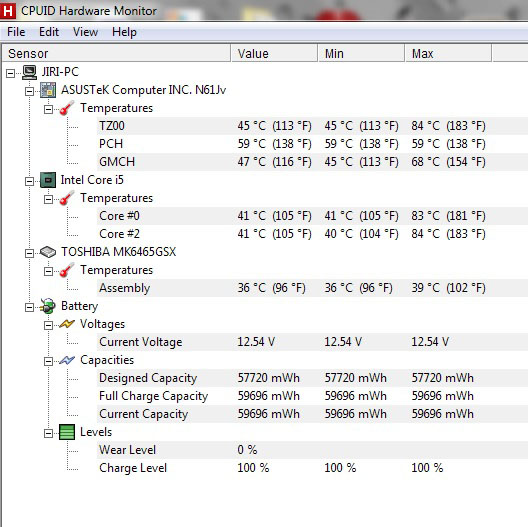Click TZ00 max value 84 °C (183 °F)

pos(448,126)
